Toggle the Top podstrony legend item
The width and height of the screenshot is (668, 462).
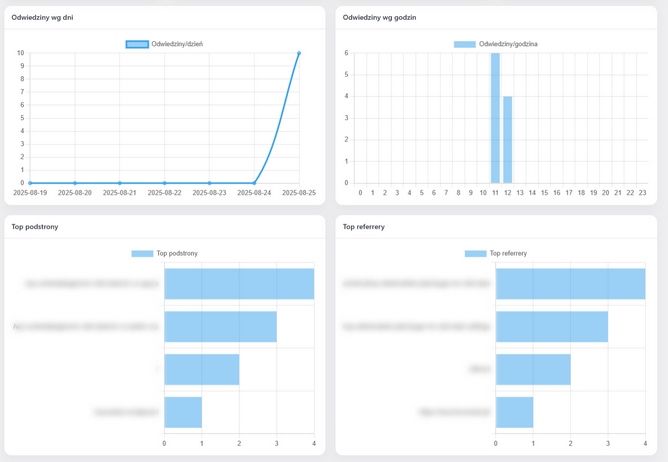coord(164,253)
